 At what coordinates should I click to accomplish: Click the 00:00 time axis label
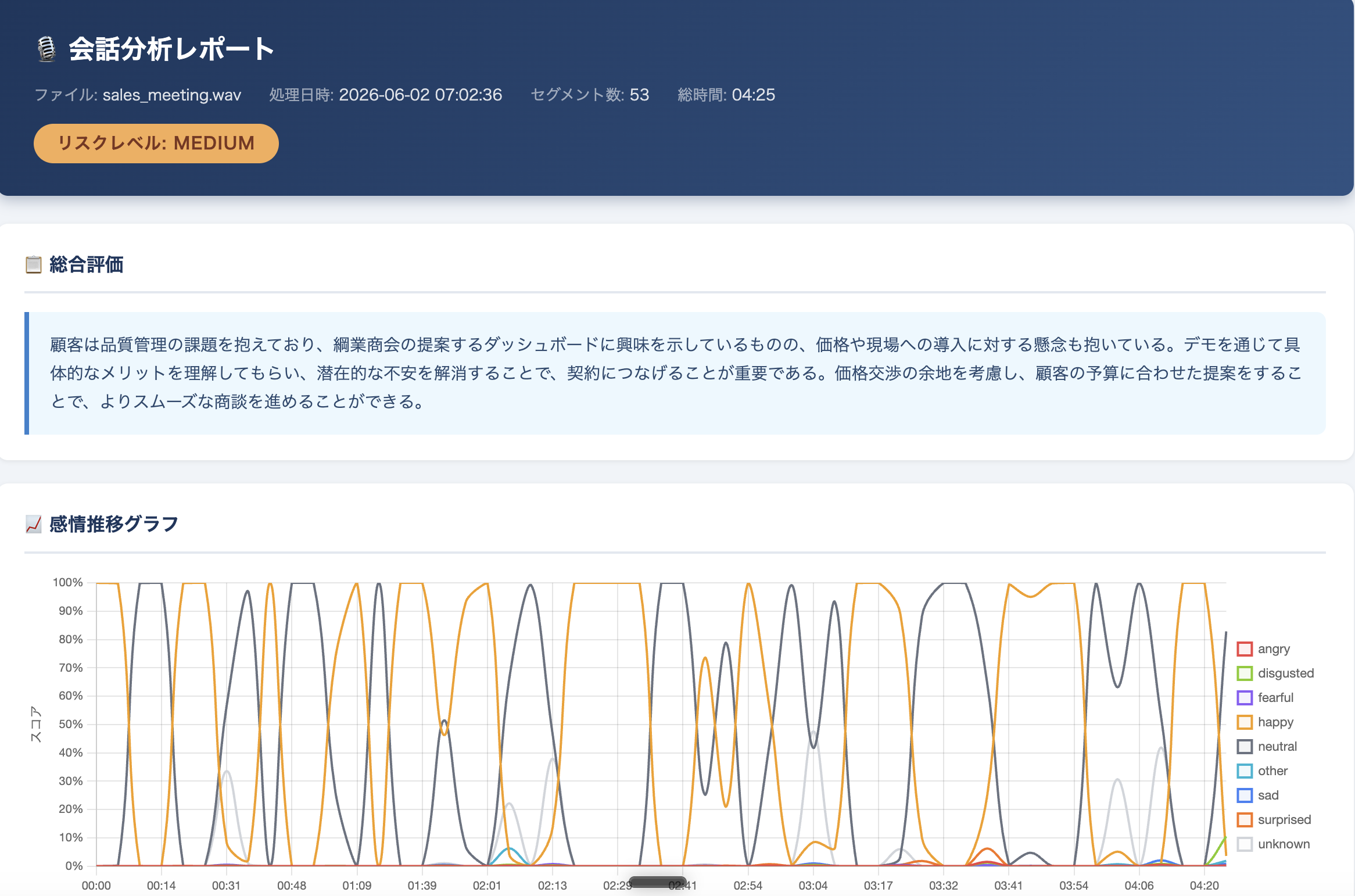[96, 886]
